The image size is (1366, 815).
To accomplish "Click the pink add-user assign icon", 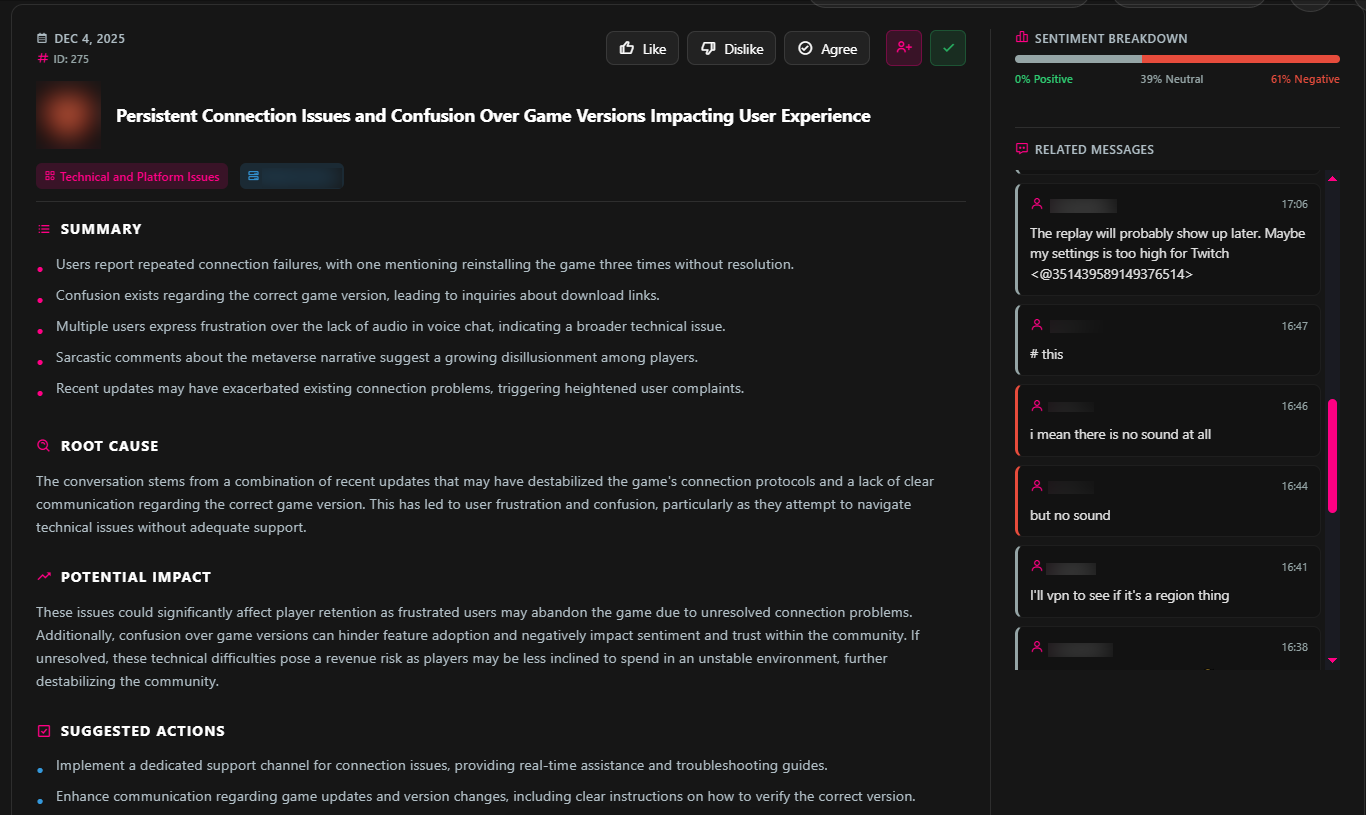I will (904, 48).
